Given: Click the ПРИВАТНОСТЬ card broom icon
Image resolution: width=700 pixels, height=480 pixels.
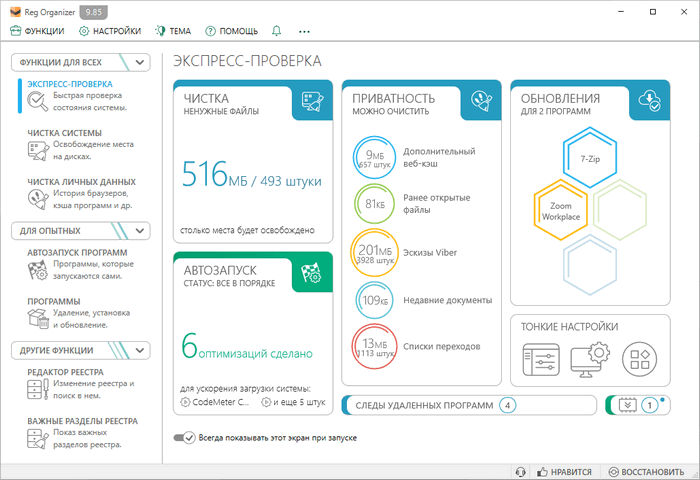Looking at the screenshot, I should (481, 100).
